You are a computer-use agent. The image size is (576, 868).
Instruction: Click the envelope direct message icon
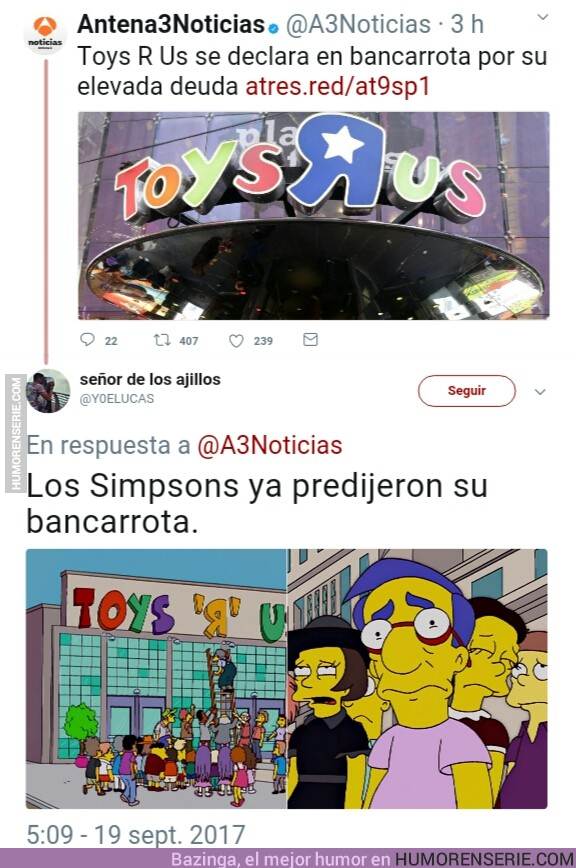310,339
